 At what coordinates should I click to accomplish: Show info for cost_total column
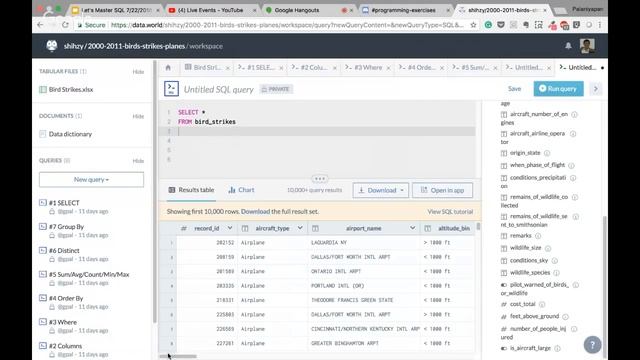click(x=542, y=304)
